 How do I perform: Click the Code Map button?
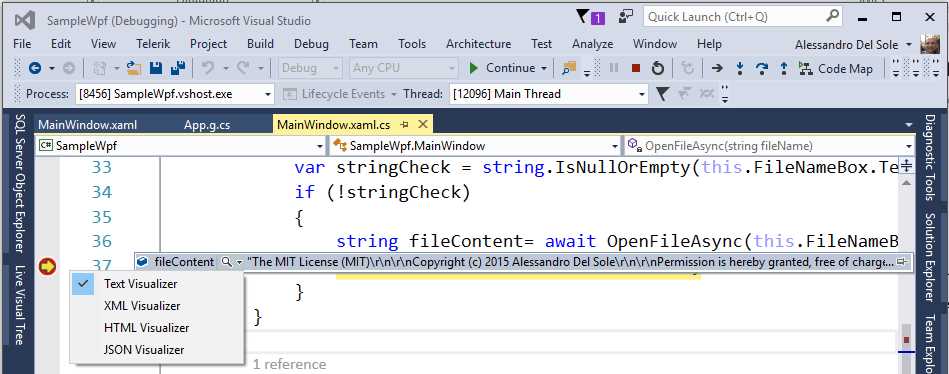point(836,68)
